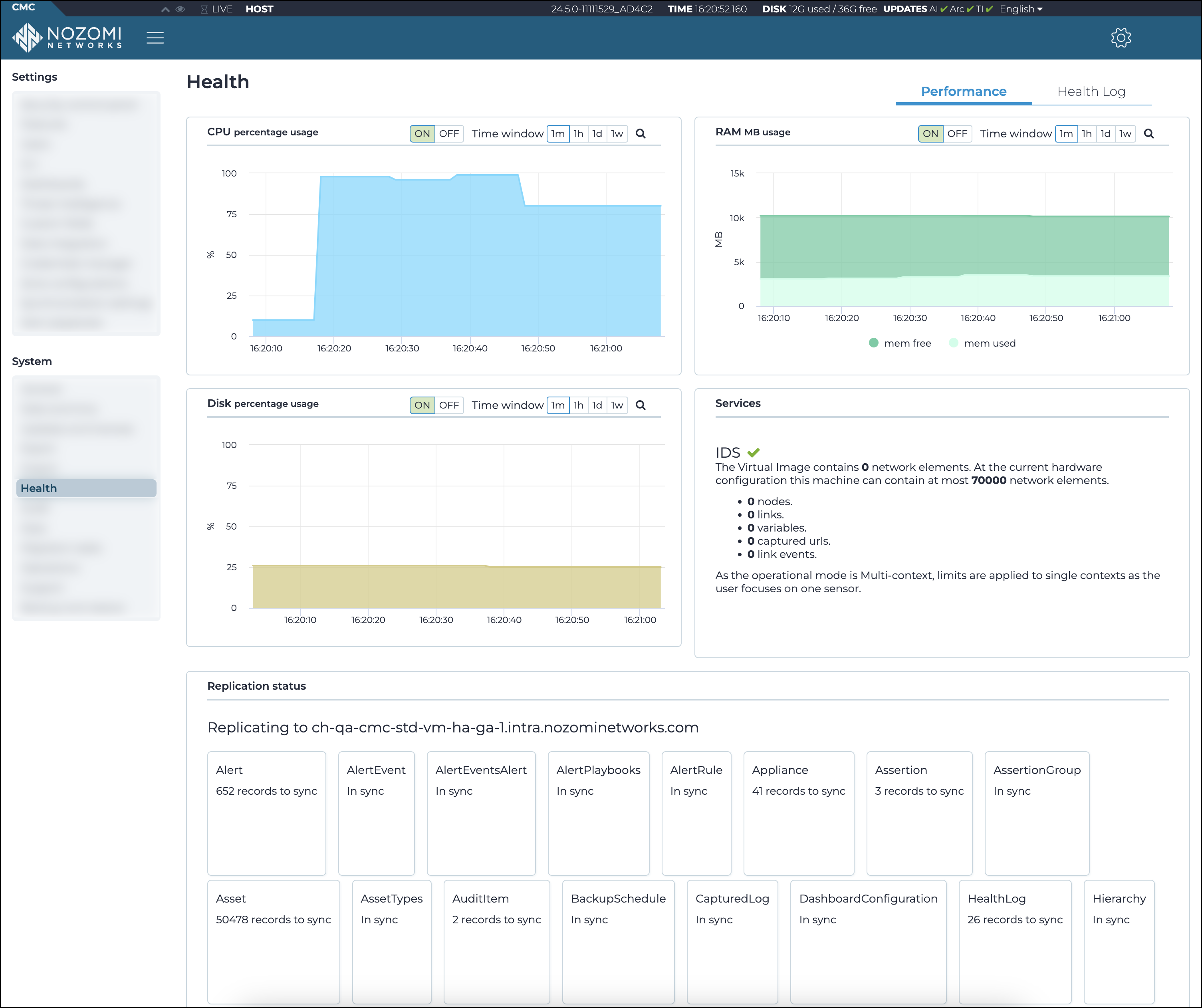Click the HOST label in top bar
The image size is (1202, 1008).
click(259, 9)
